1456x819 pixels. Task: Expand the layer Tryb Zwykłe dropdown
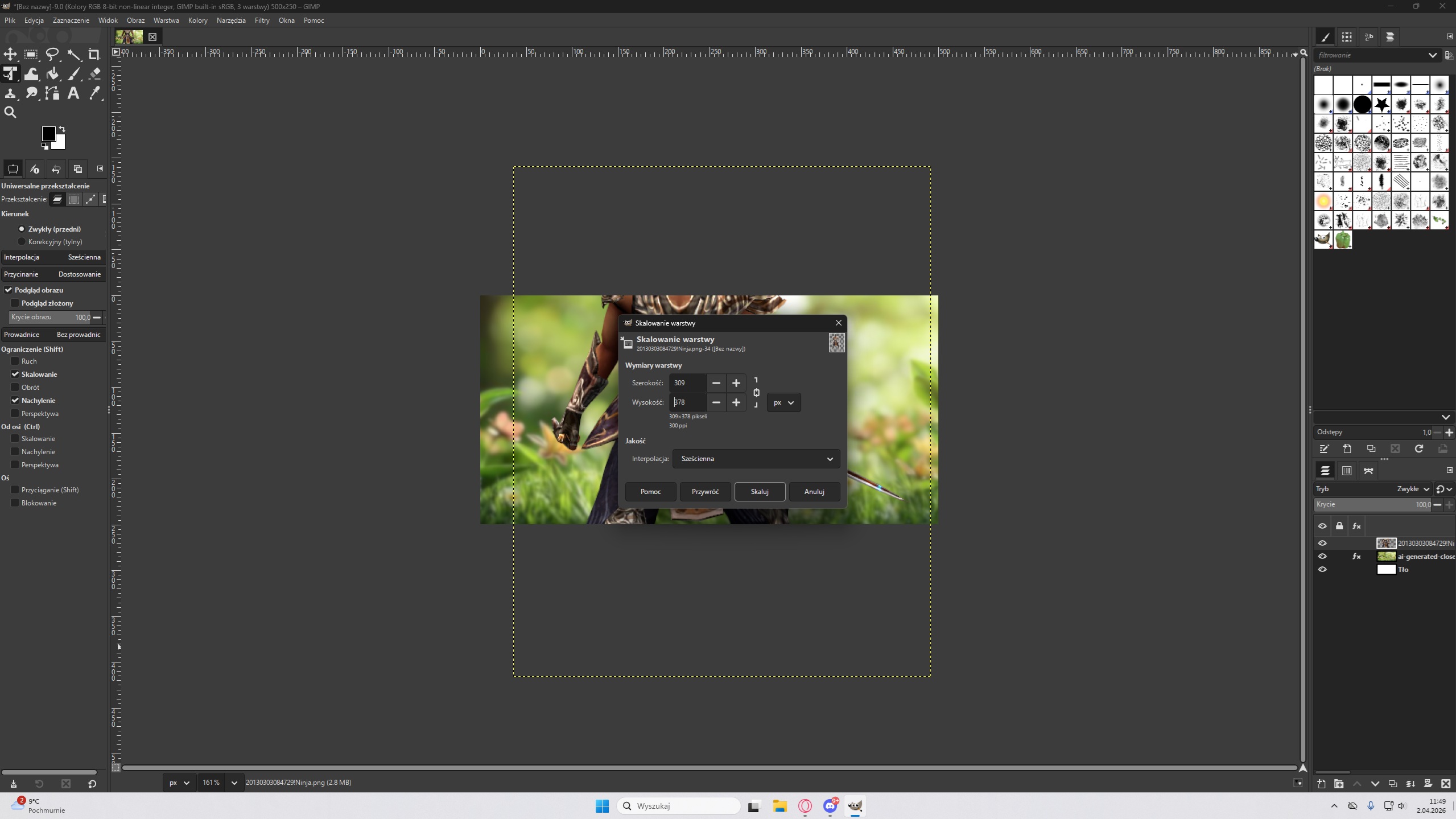pyautogui.click(x=1412, y=489)
